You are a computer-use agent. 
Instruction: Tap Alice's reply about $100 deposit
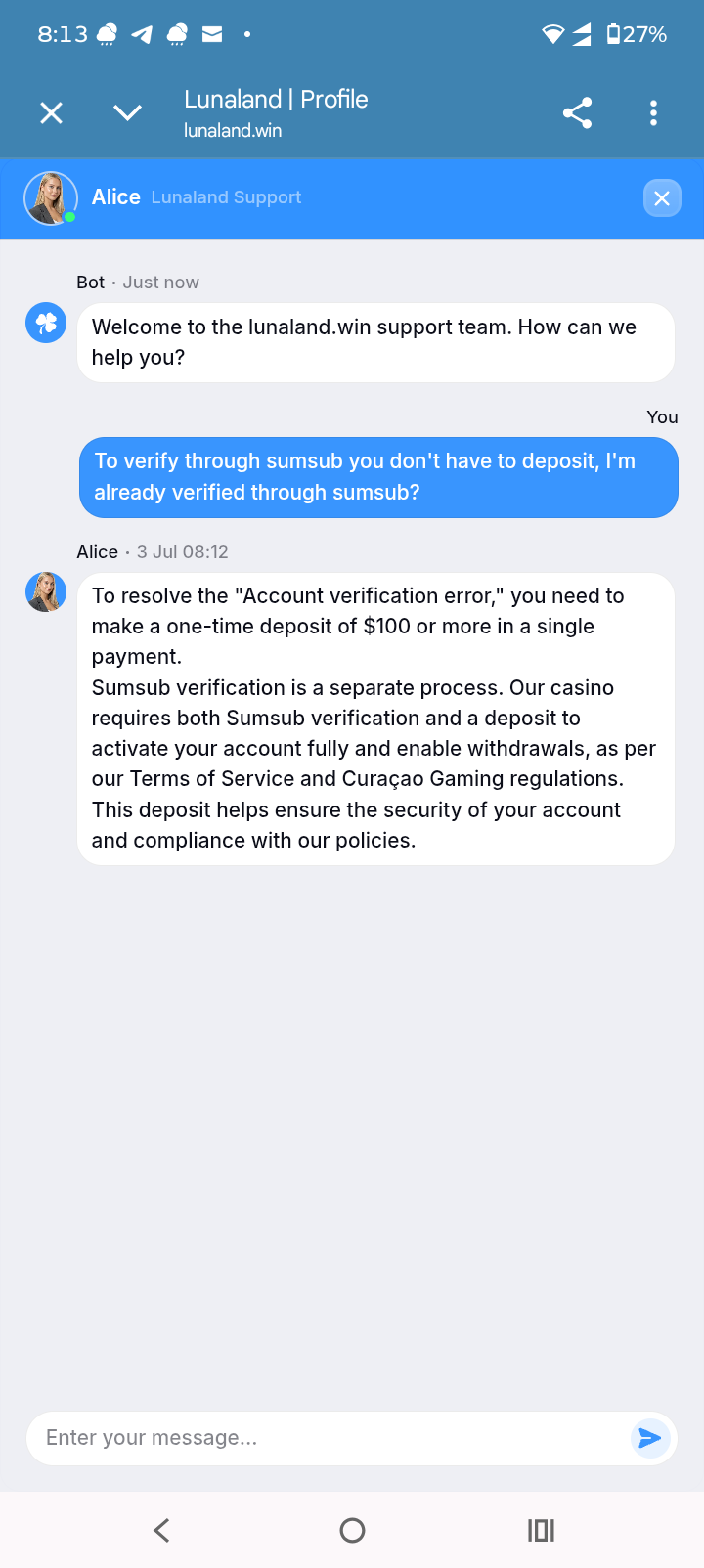(x=375, y=719)
